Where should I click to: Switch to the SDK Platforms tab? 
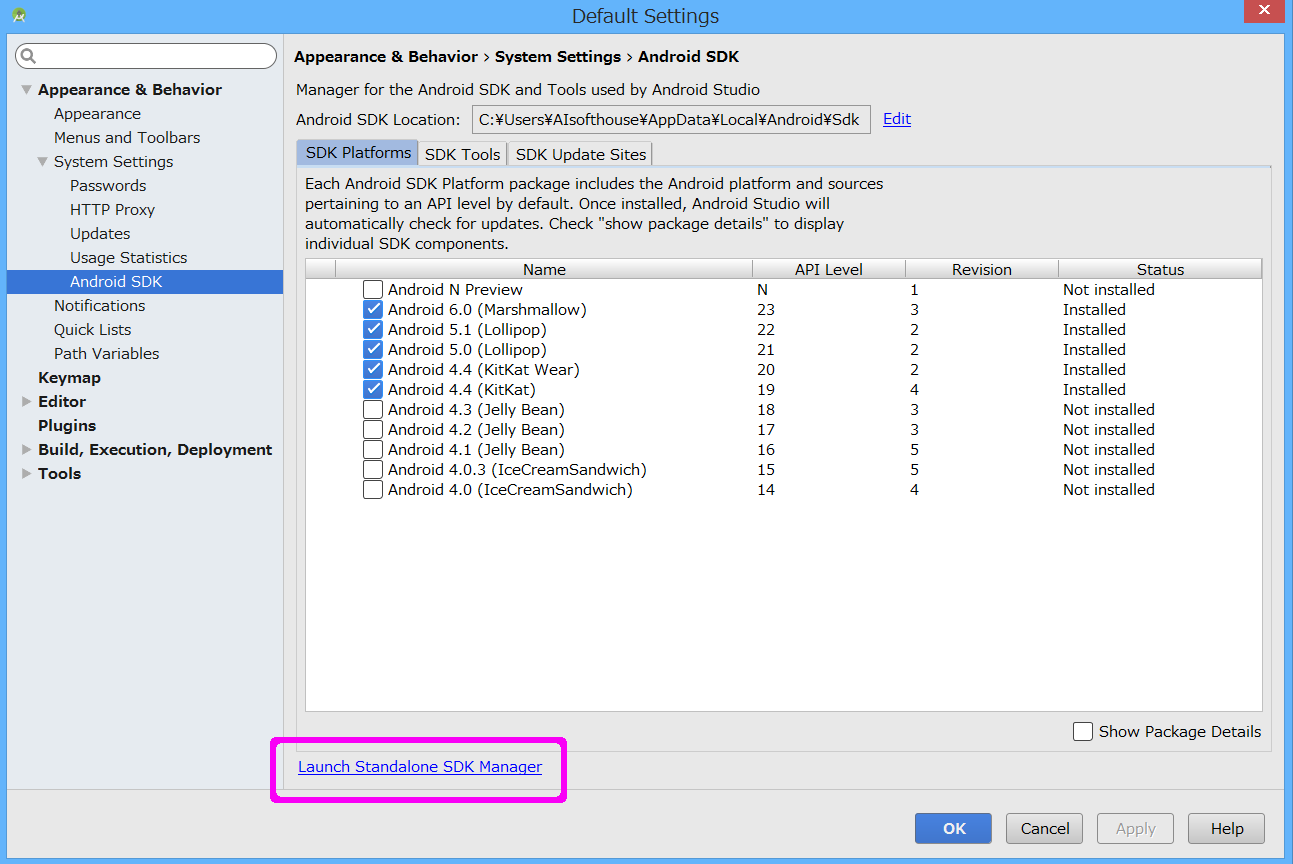pos(358,153)
